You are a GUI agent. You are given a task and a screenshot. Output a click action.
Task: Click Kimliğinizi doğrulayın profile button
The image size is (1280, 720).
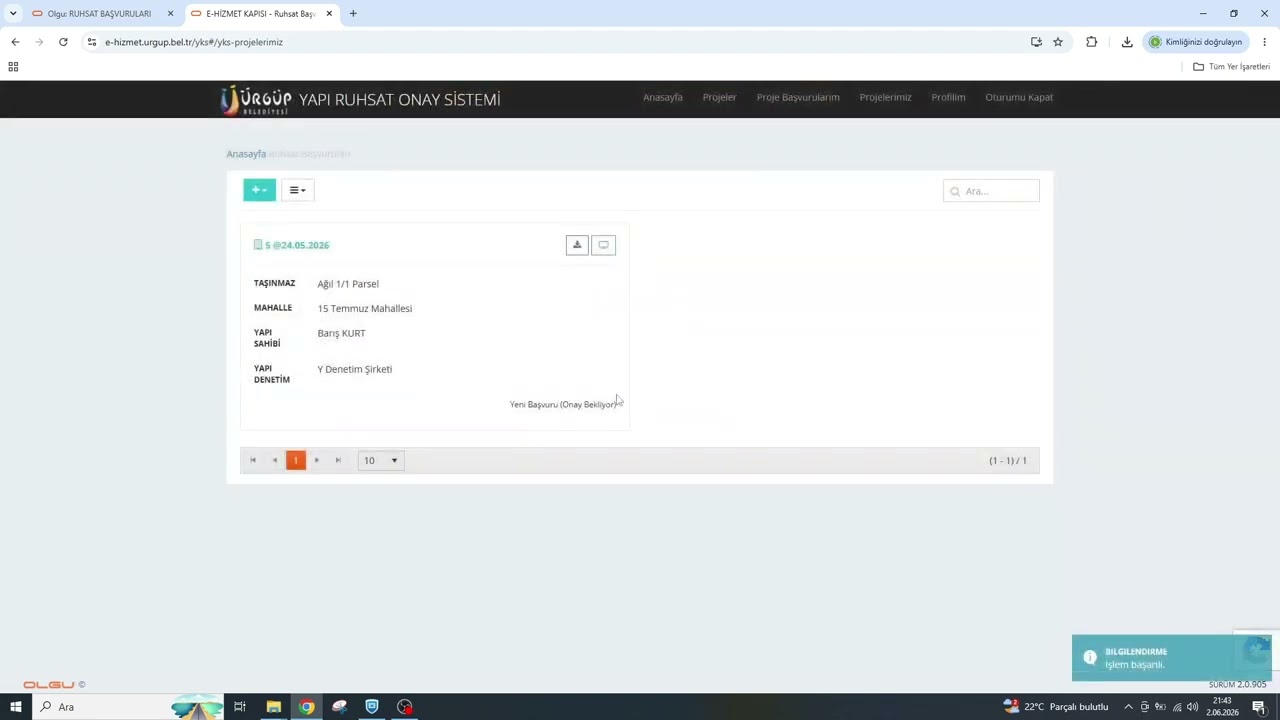1196,42
